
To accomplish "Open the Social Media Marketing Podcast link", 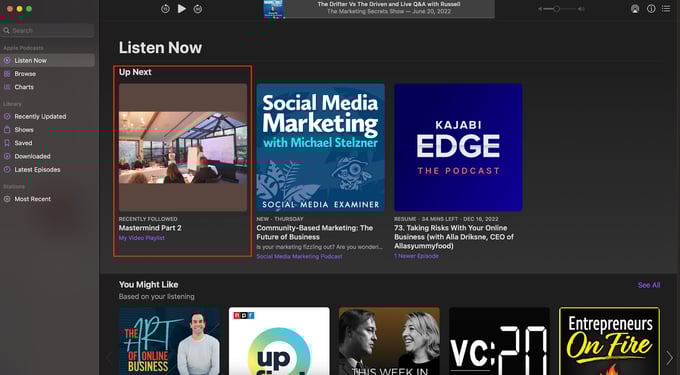I will pos(299,256).
